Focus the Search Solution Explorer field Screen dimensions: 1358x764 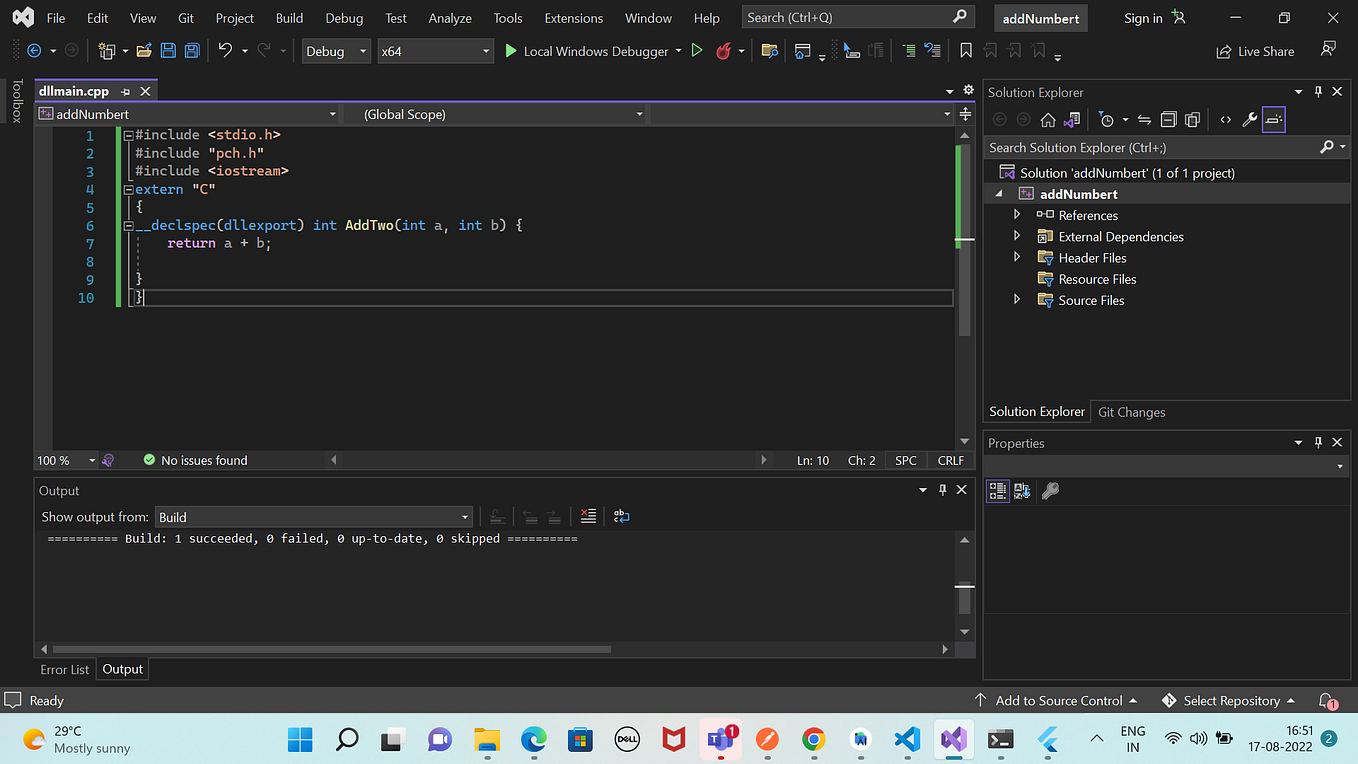click(x=1167, y=147)
